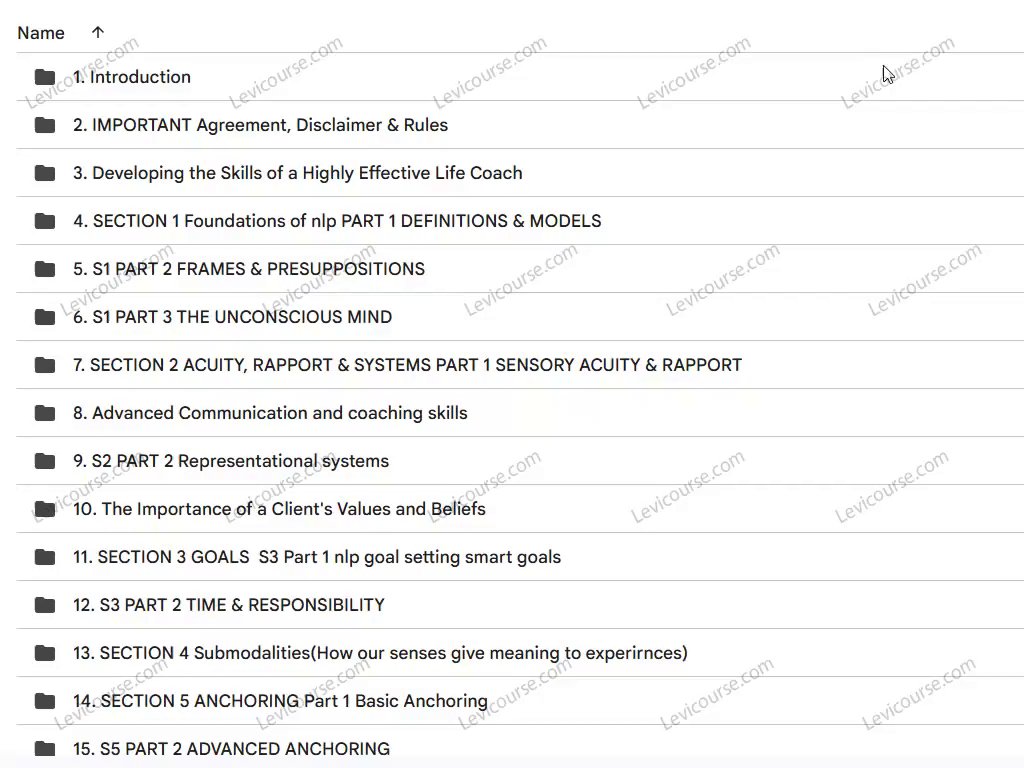Click the folder icon beside 1. Introduction
The height and width of the screenshot is (768, 1024).
pos(44,77)
